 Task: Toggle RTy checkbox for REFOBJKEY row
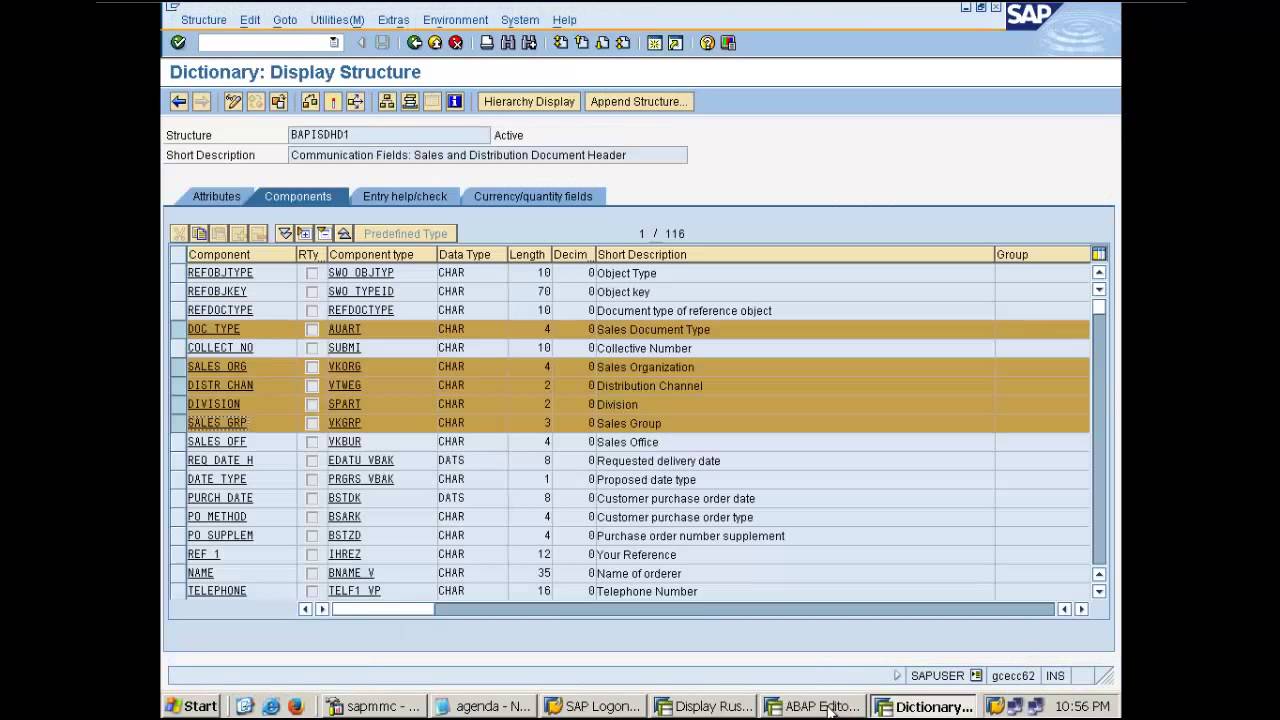click(312, 292)
